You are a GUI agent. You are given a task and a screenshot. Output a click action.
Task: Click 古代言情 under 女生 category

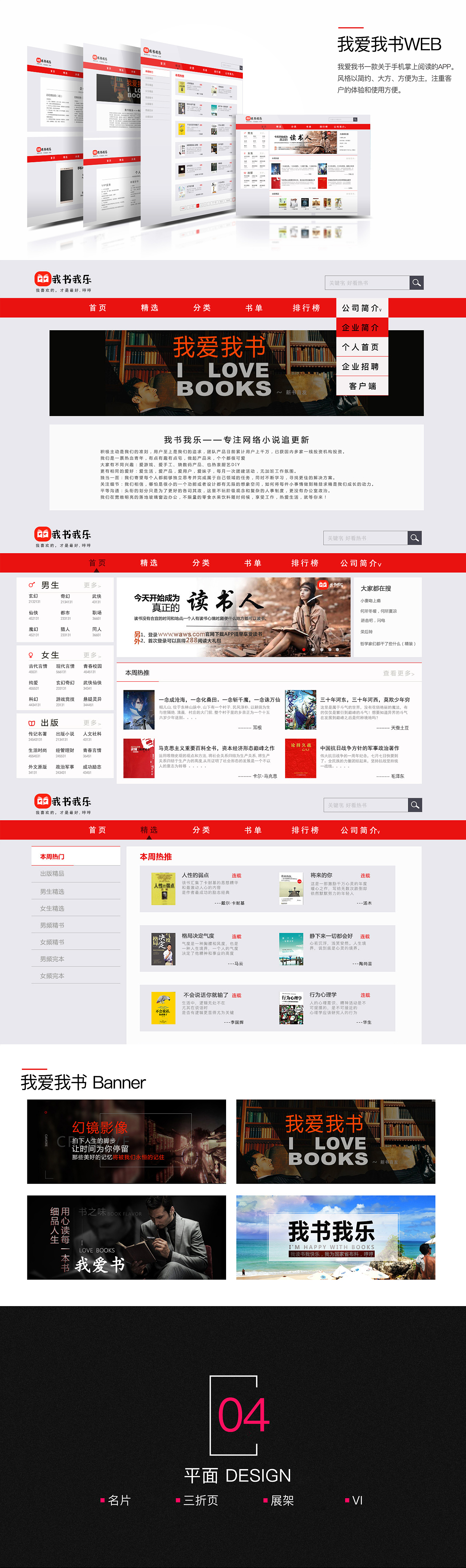[38, 667]
